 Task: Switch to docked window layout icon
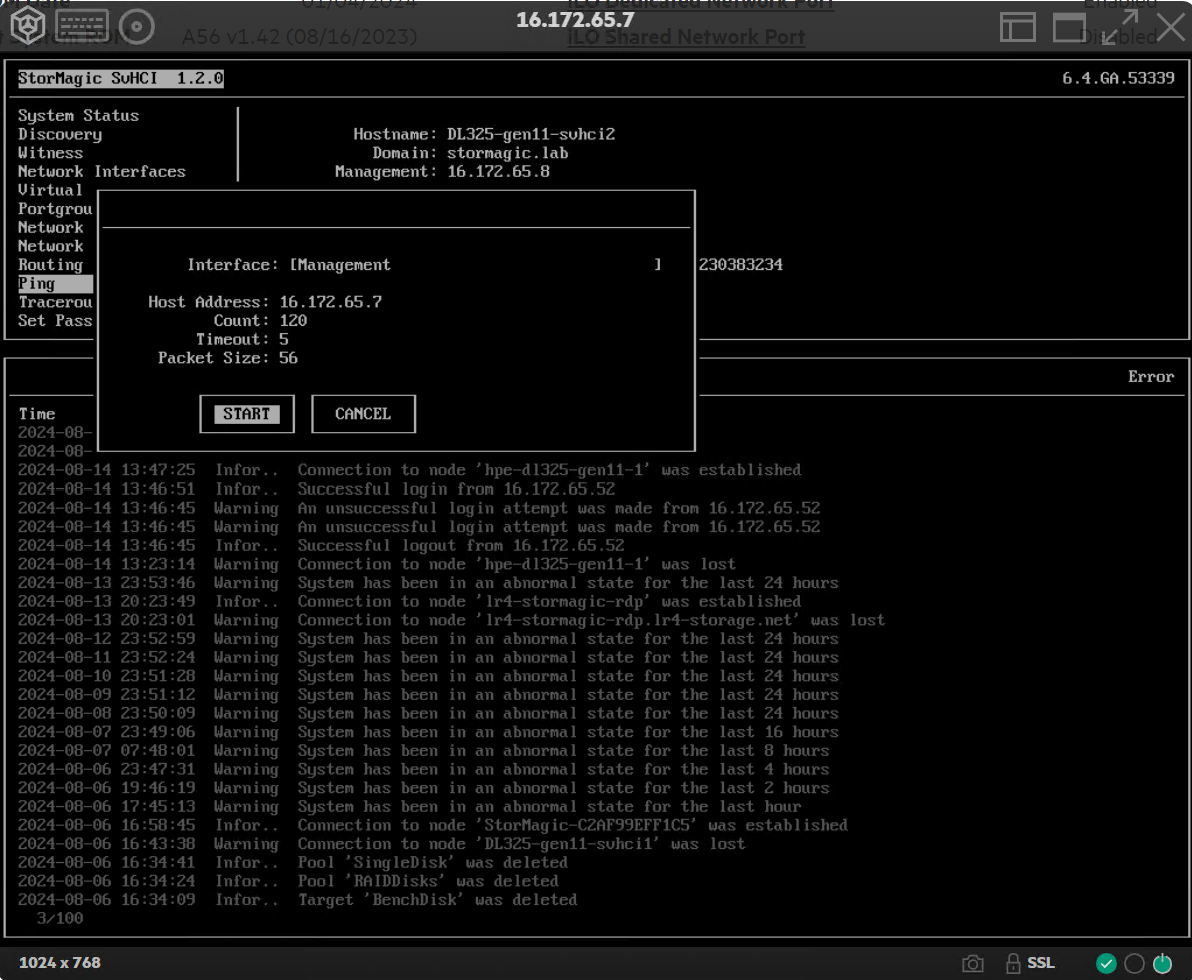(1017, 27)
